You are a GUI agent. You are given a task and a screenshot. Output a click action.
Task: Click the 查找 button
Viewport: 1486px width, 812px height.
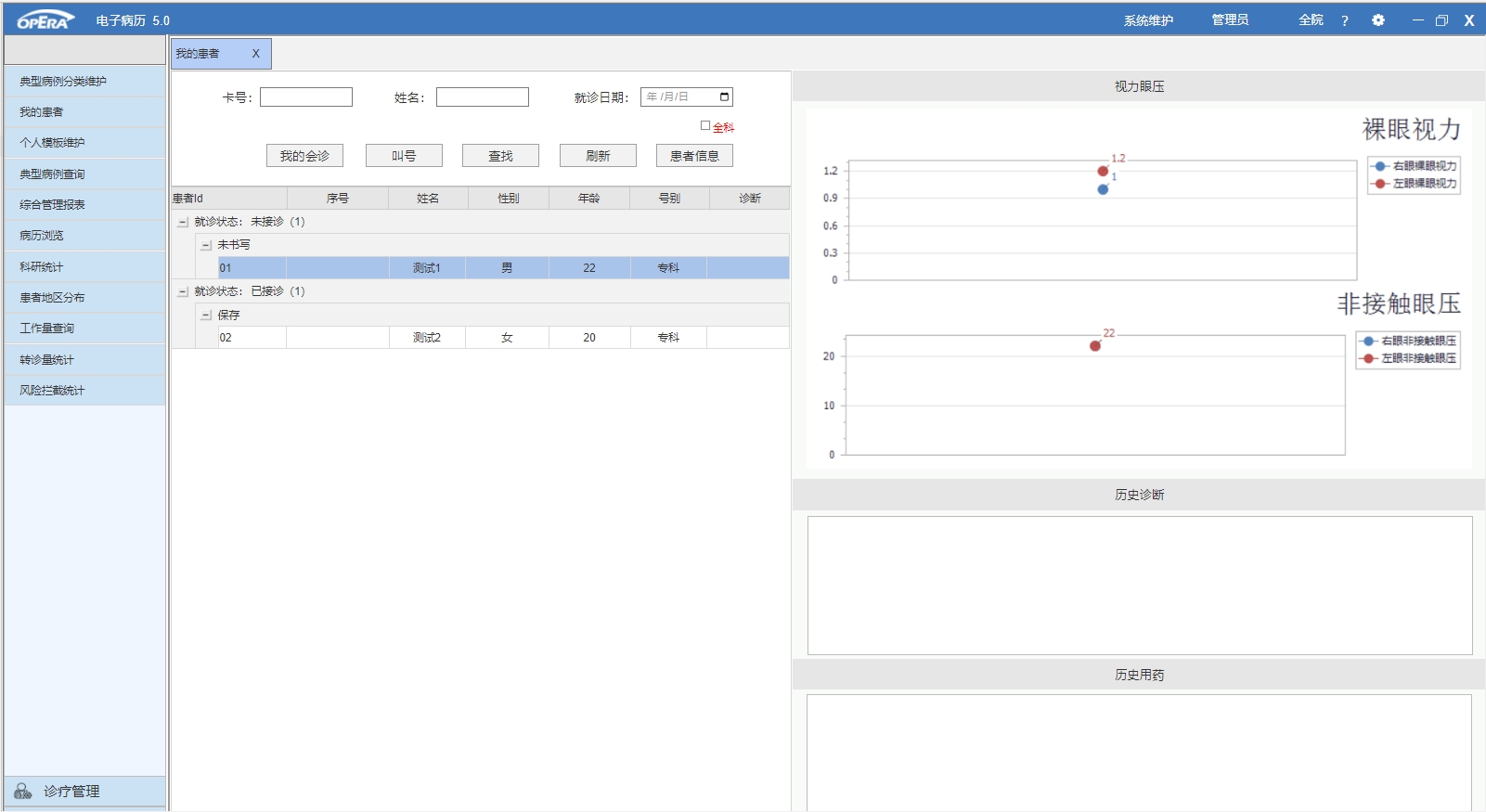click(x=500, y=156)
